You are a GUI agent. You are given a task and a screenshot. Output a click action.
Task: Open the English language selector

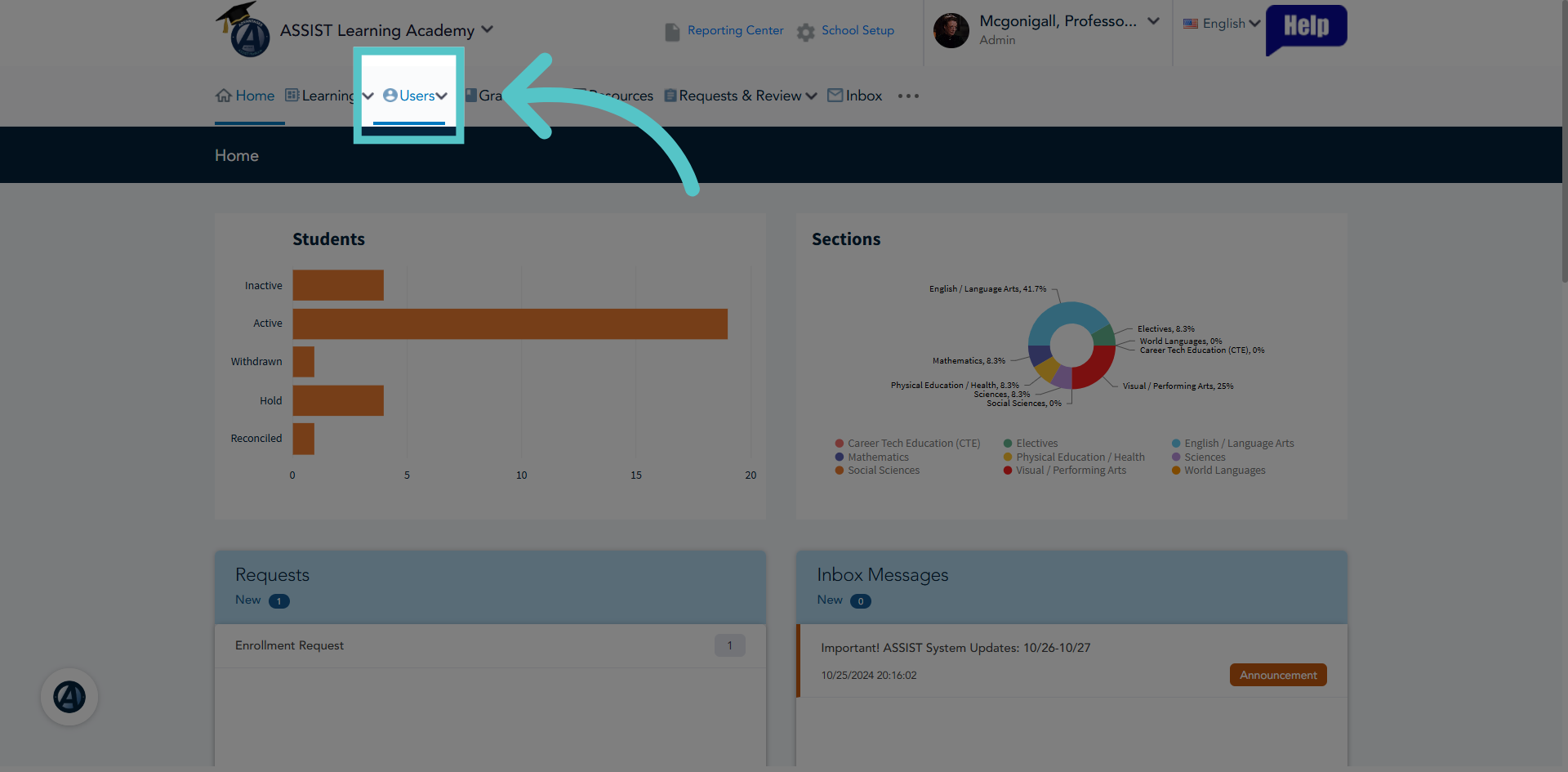click(1223, 24)
